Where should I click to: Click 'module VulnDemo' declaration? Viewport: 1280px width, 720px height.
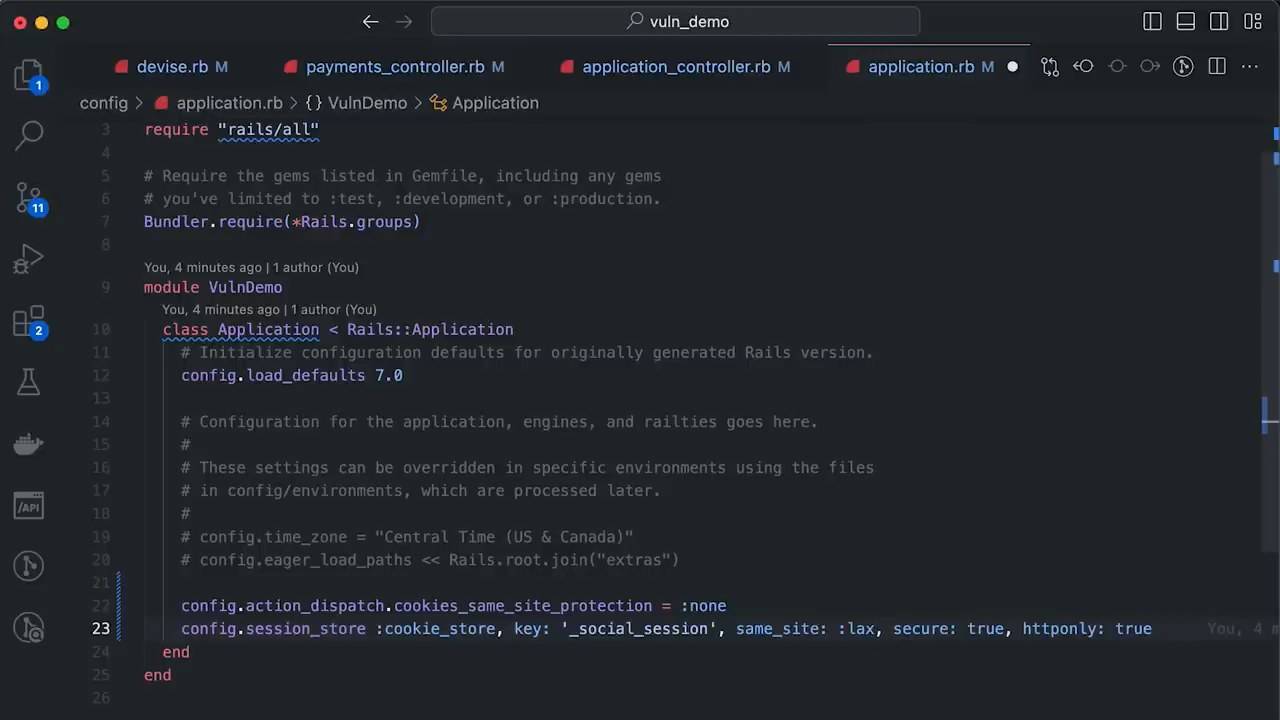coord(213,288)
